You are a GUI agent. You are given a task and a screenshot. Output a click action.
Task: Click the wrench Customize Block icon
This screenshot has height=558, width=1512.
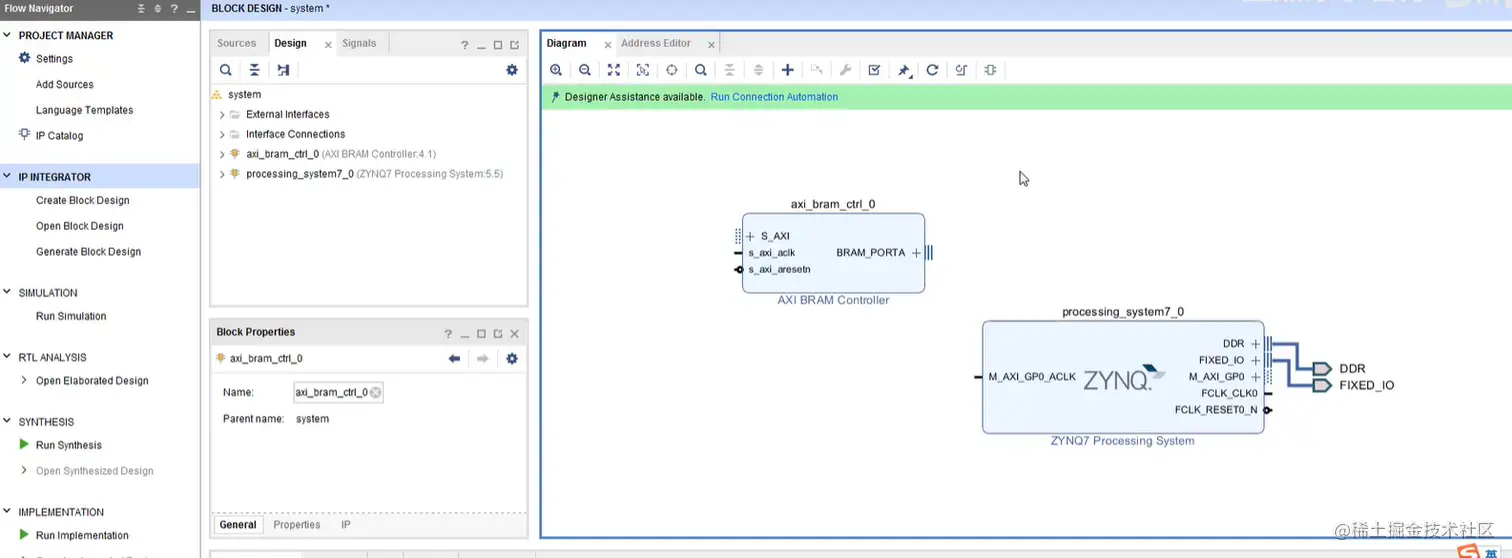point(845,70)
